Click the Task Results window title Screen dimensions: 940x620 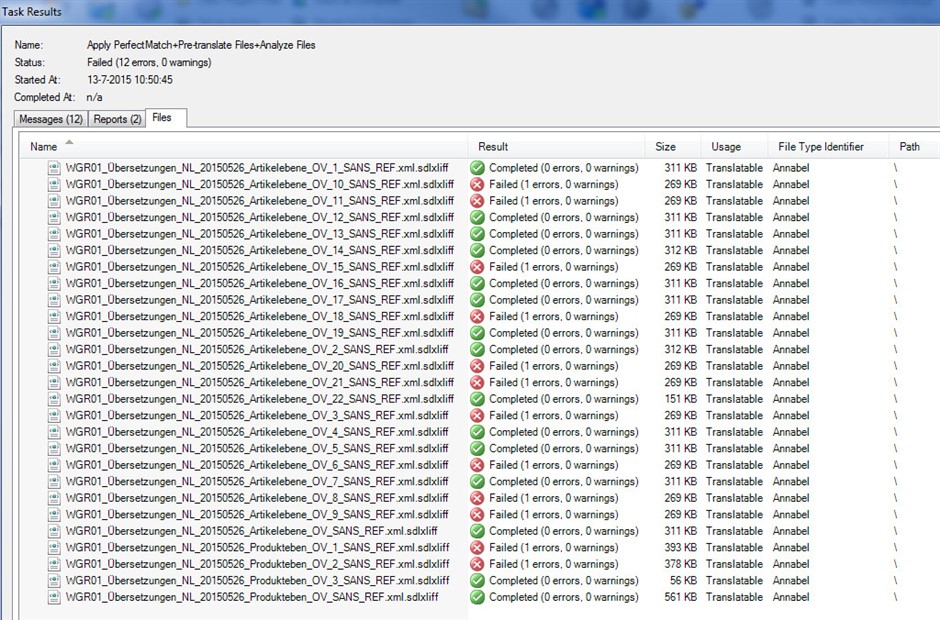click(31, 11)
